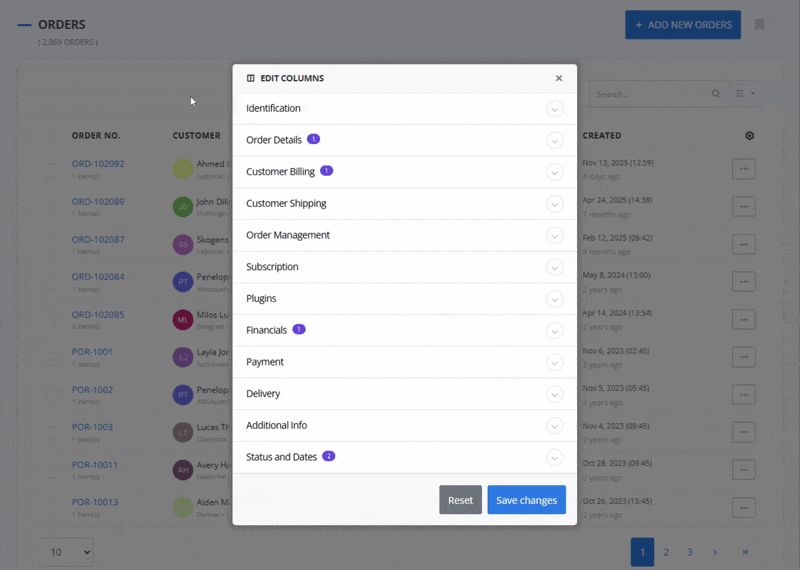
Task: Click the Edit Columns title icon
Action: coord(251,78)
